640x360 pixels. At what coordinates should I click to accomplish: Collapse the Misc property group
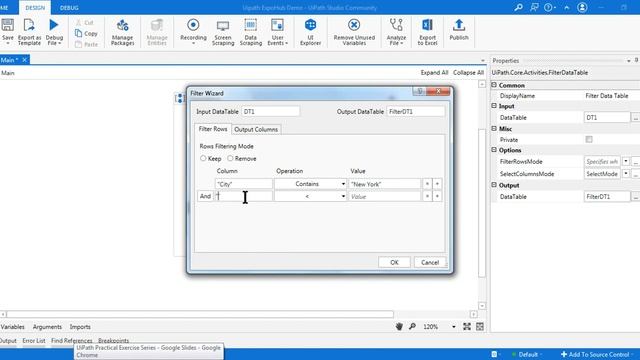[x=494, y=129]
